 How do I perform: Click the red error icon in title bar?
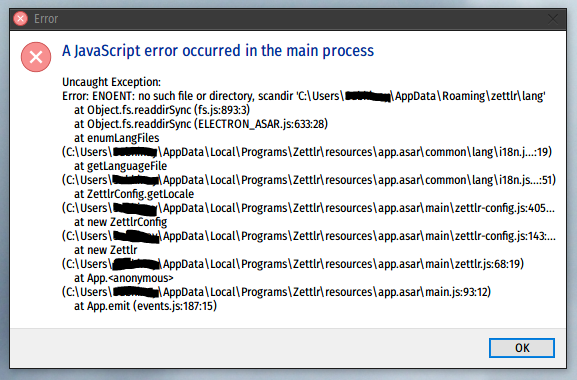21,19
